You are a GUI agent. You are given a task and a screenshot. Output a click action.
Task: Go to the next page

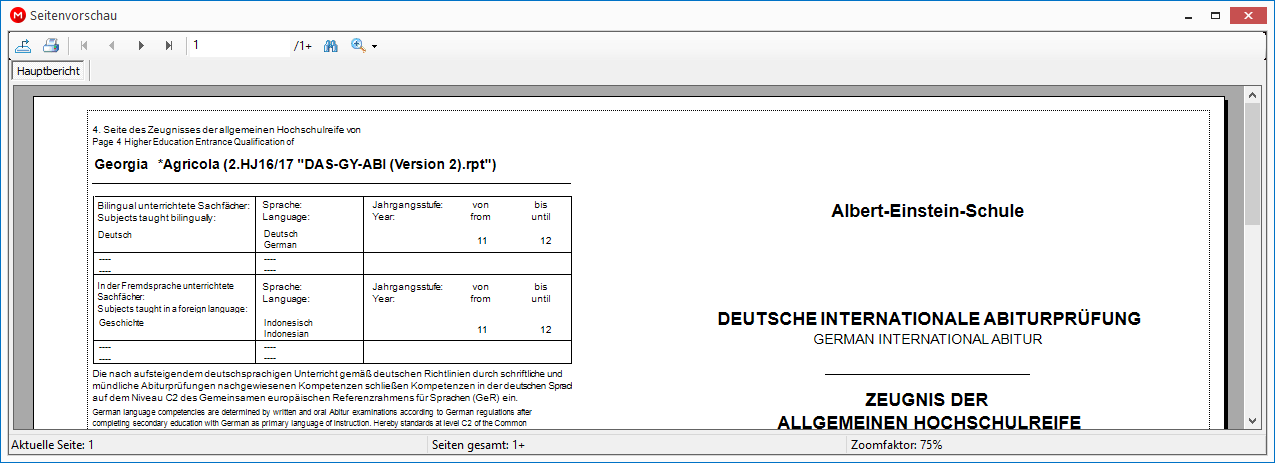(141, 46)
